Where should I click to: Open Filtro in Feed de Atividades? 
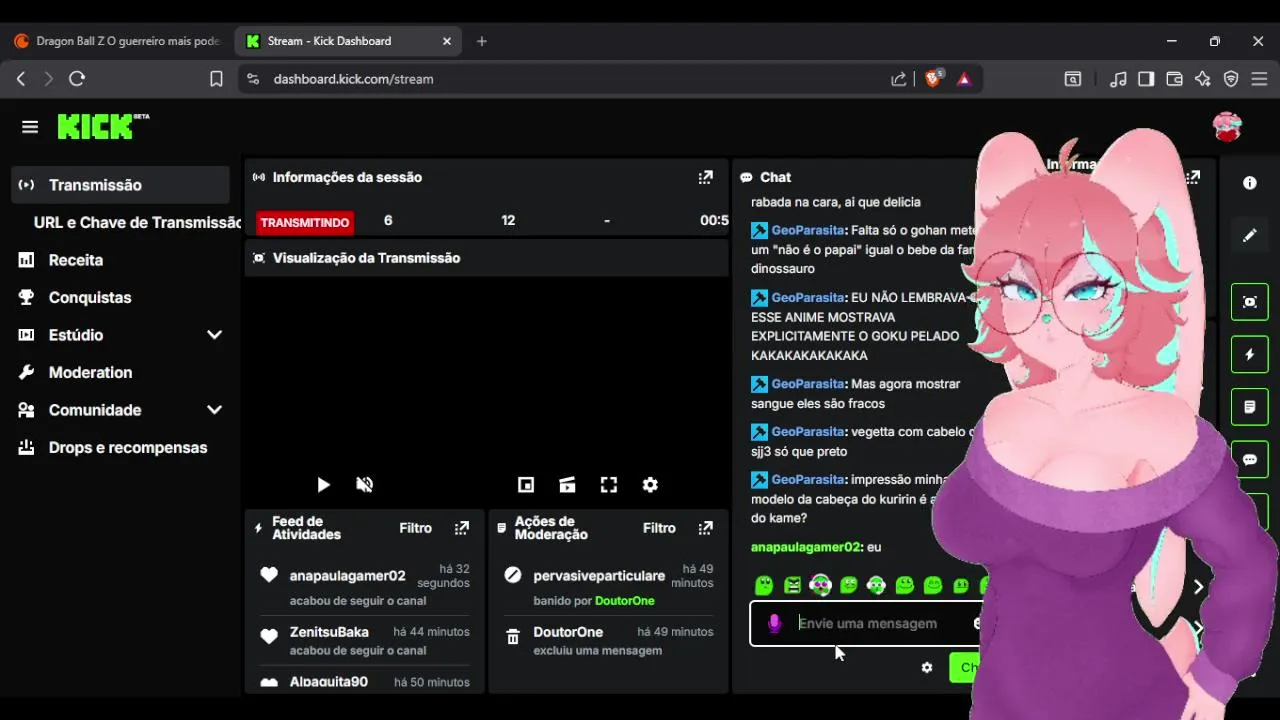(416, 528)
